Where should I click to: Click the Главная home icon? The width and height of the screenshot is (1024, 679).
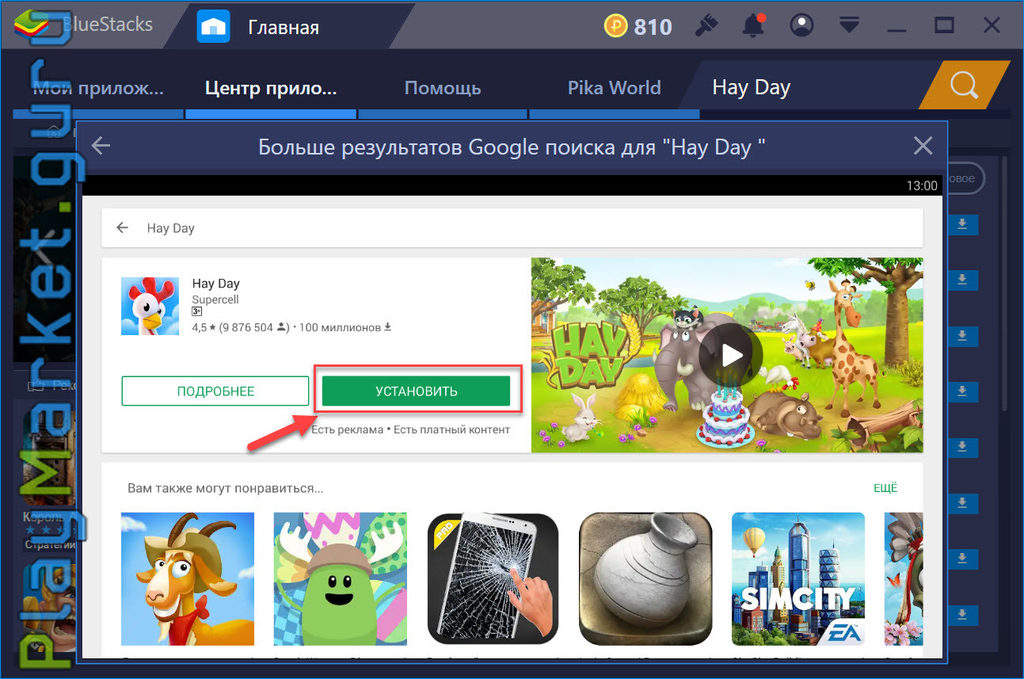pos(214,27)
